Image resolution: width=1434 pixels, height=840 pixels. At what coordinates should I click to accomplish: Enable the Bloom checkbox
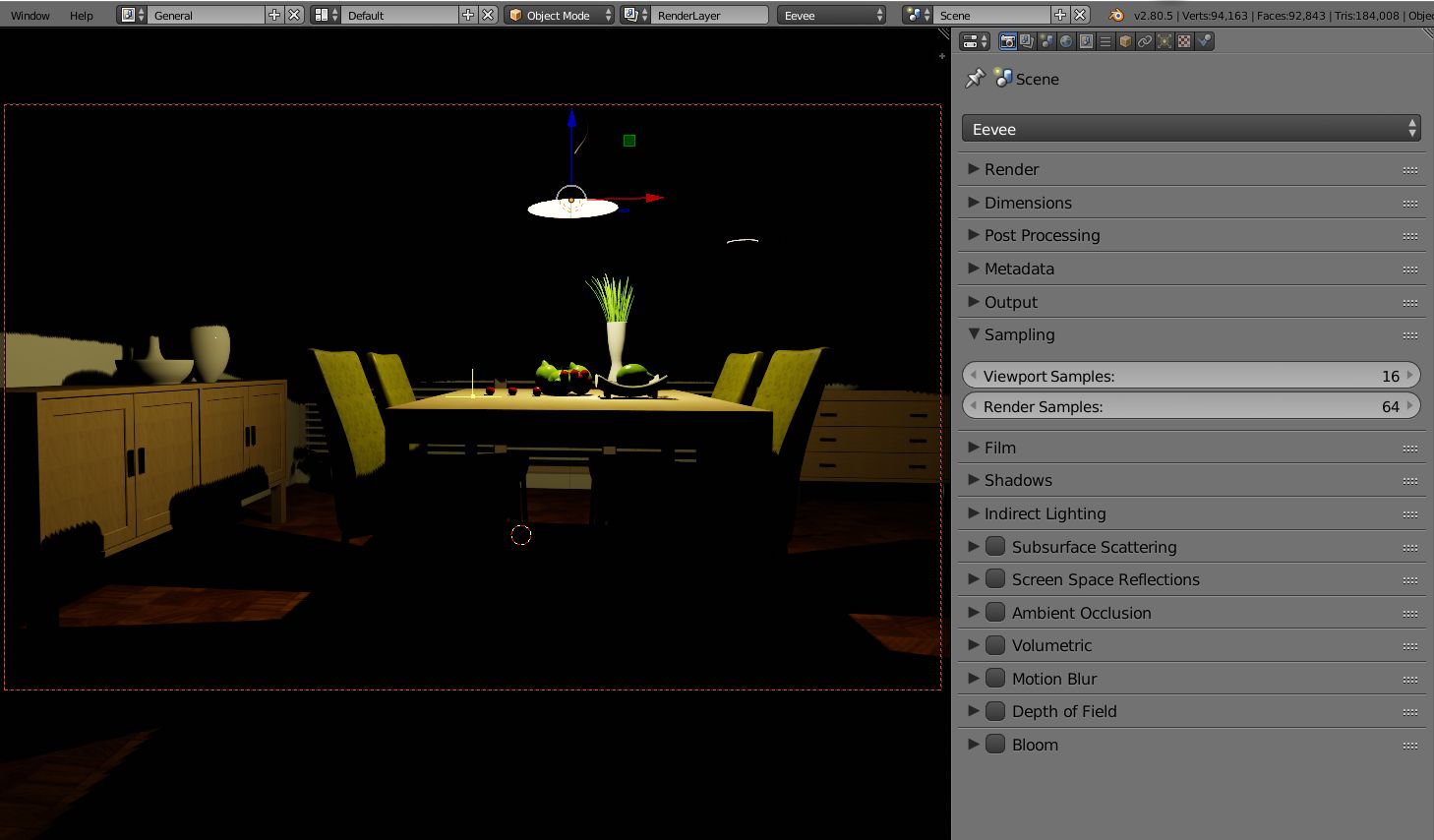995,745
